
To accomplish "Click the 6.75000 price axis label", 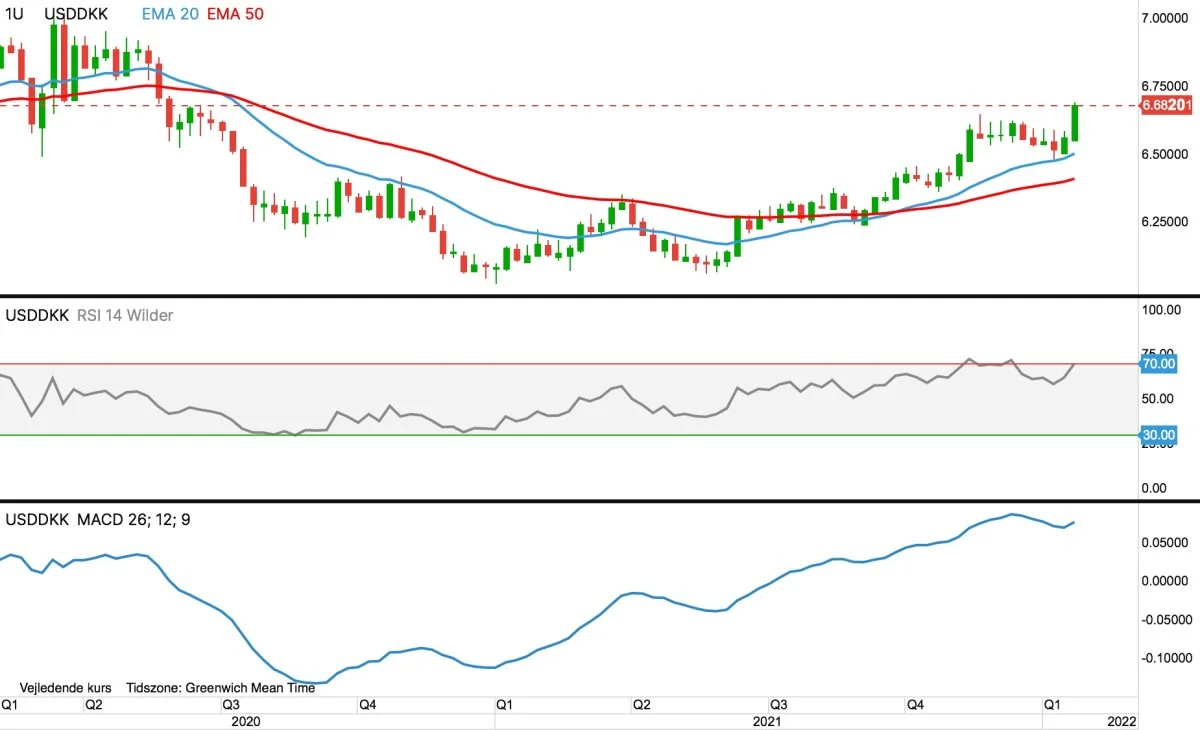I will click(1166, 87).
